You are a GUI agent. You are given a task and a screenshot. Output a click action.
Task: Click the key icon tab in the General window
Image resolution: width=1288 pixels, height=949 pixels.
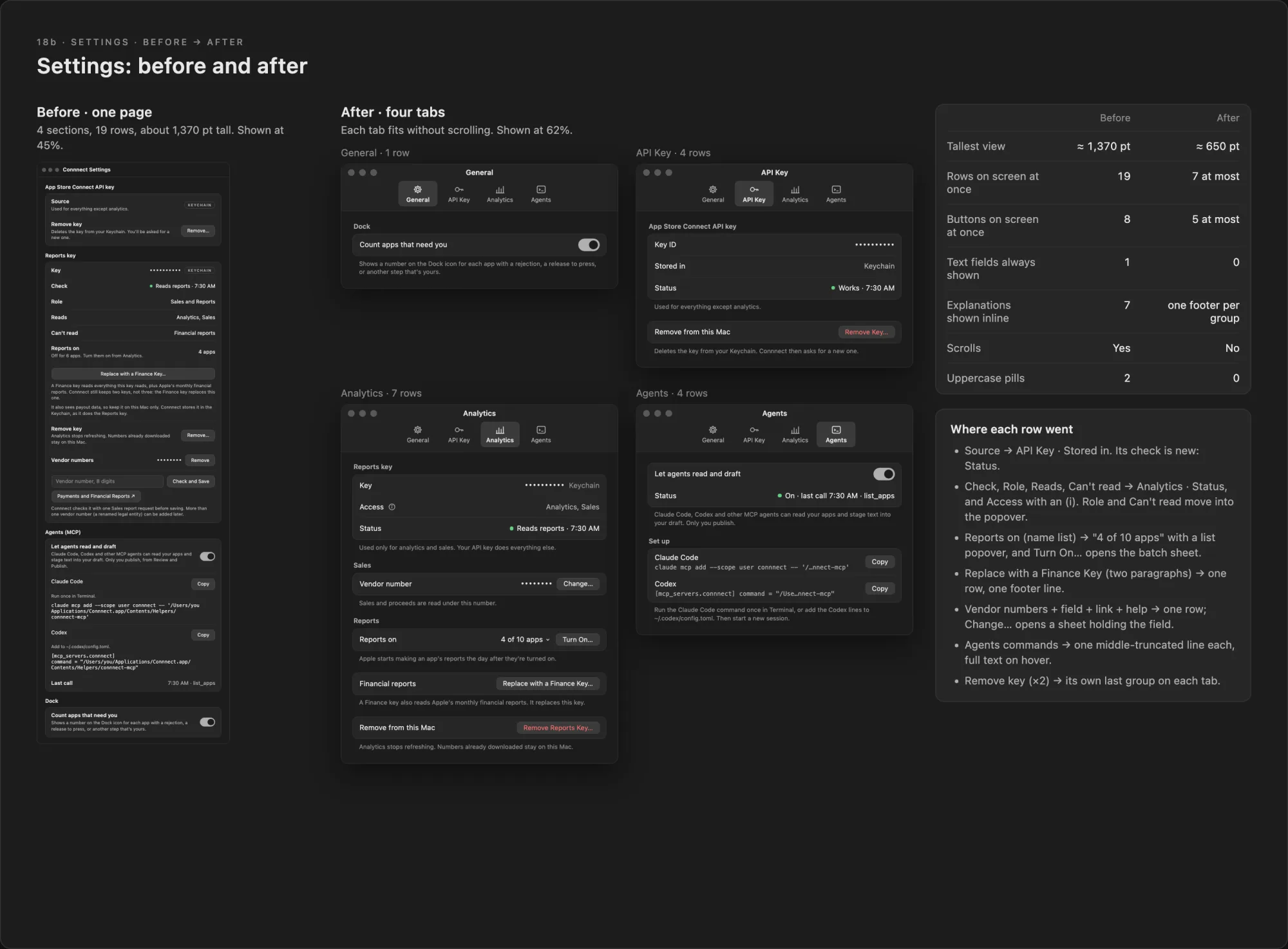coord(459,193)
